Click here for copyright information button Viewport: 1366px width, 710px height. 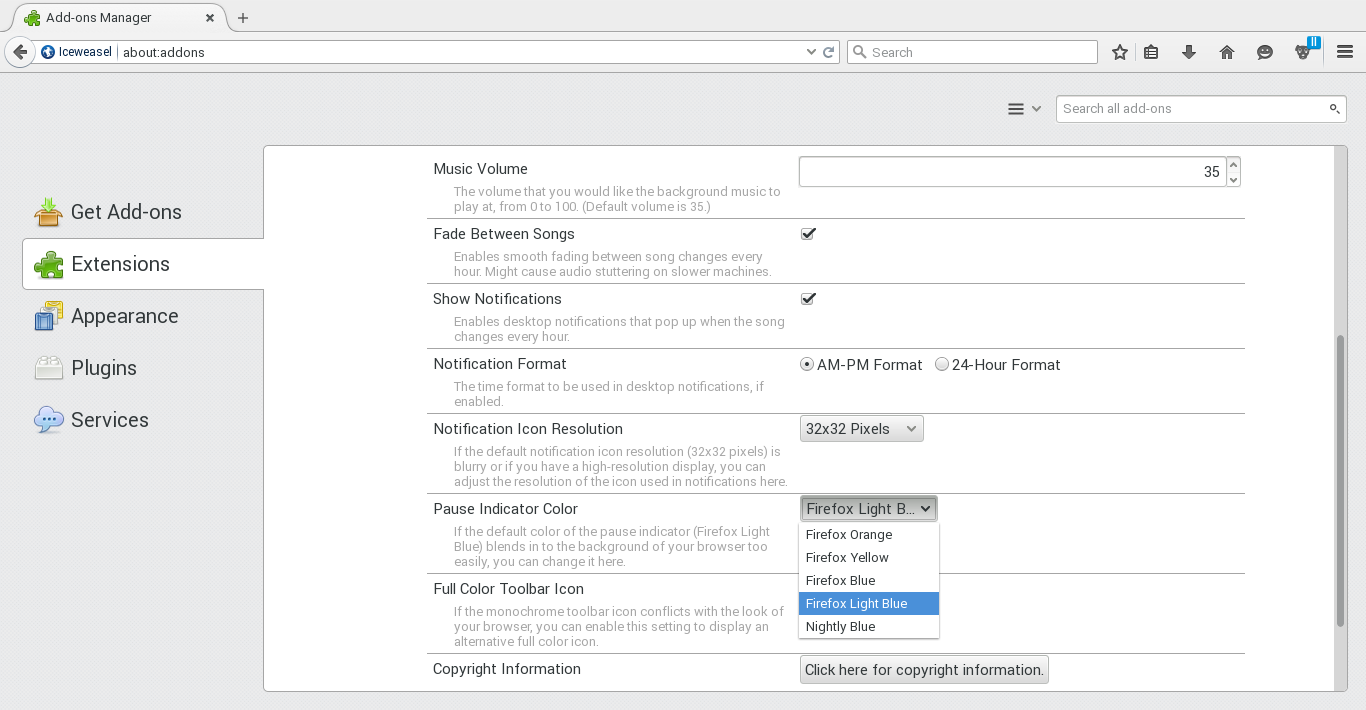tap(924, 670)
